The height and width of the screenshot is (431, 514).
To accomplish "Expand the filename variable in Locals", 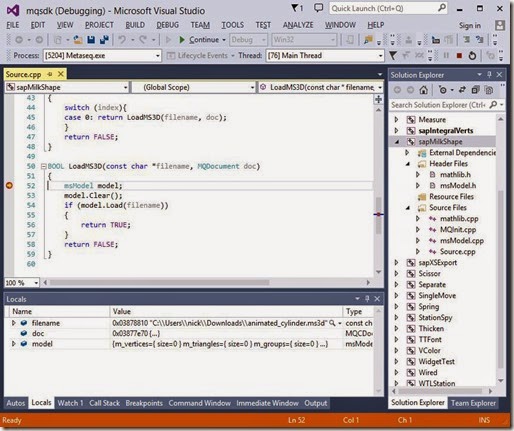I will click(14, 323).
